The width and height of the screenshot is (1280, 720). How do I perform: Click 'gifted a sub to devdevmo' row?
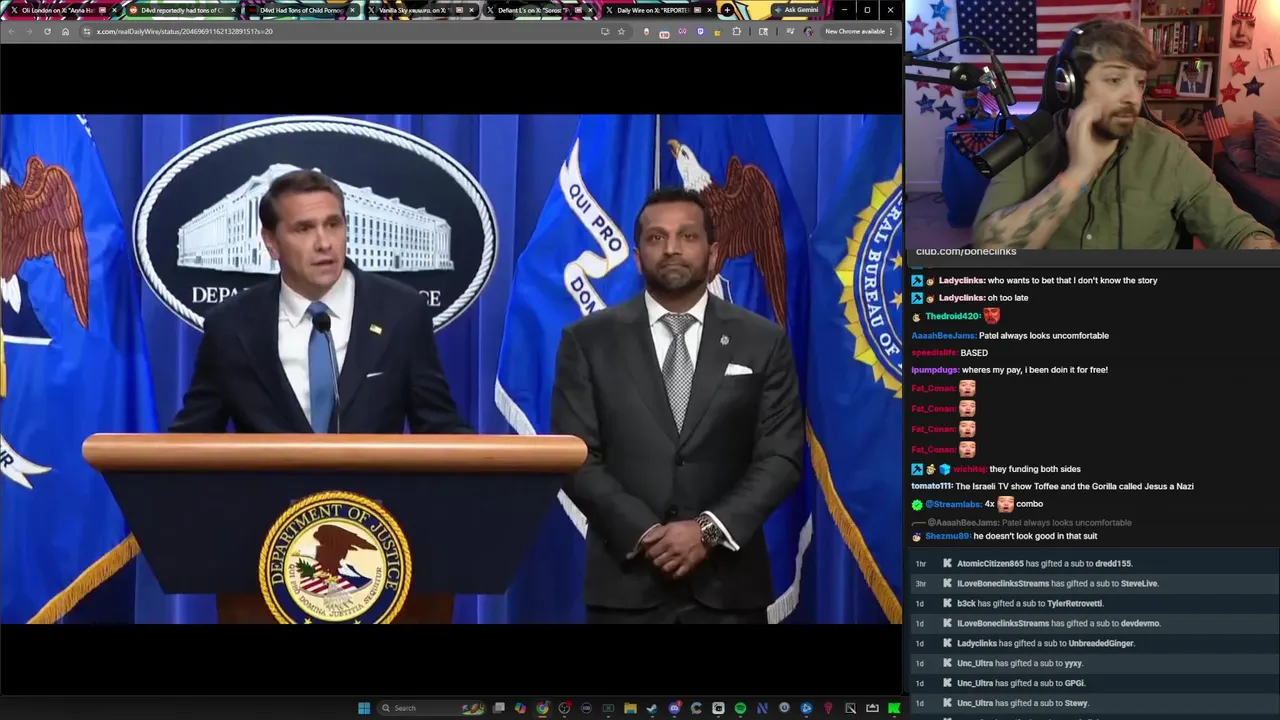(x=1095, y=623)
